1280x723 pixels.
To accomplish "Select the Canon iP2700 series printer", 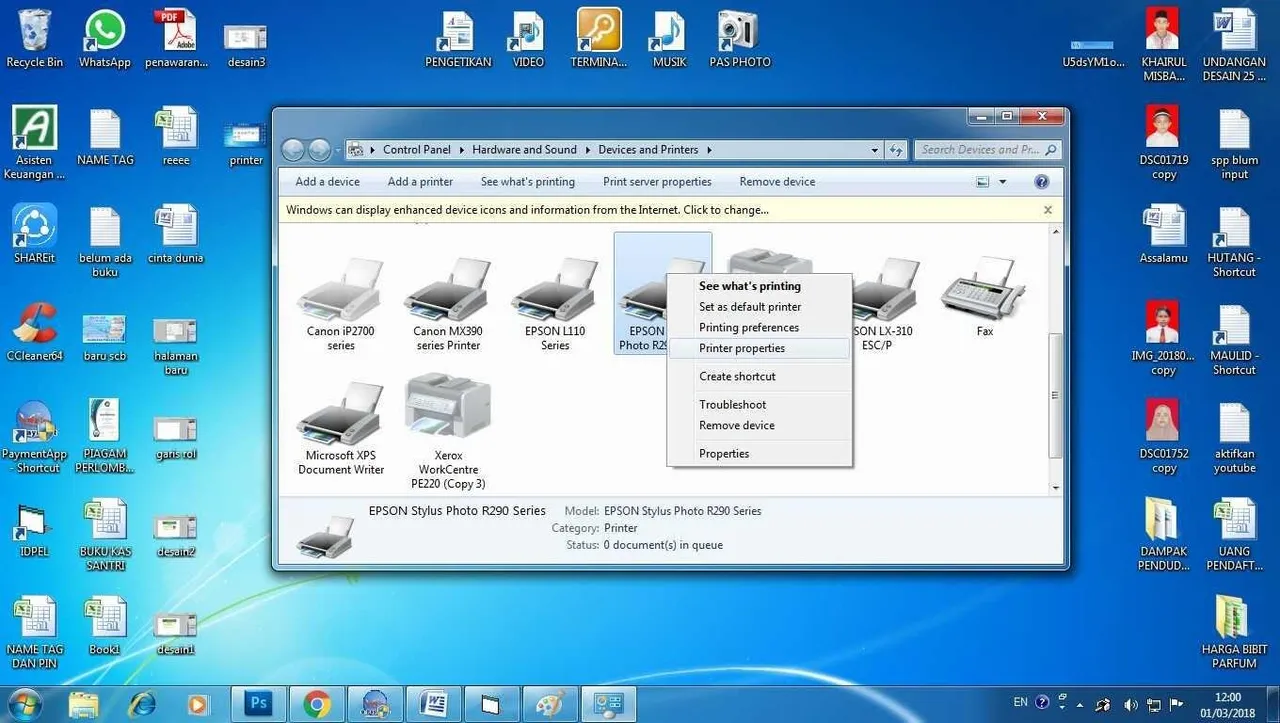I will point(341,303).
